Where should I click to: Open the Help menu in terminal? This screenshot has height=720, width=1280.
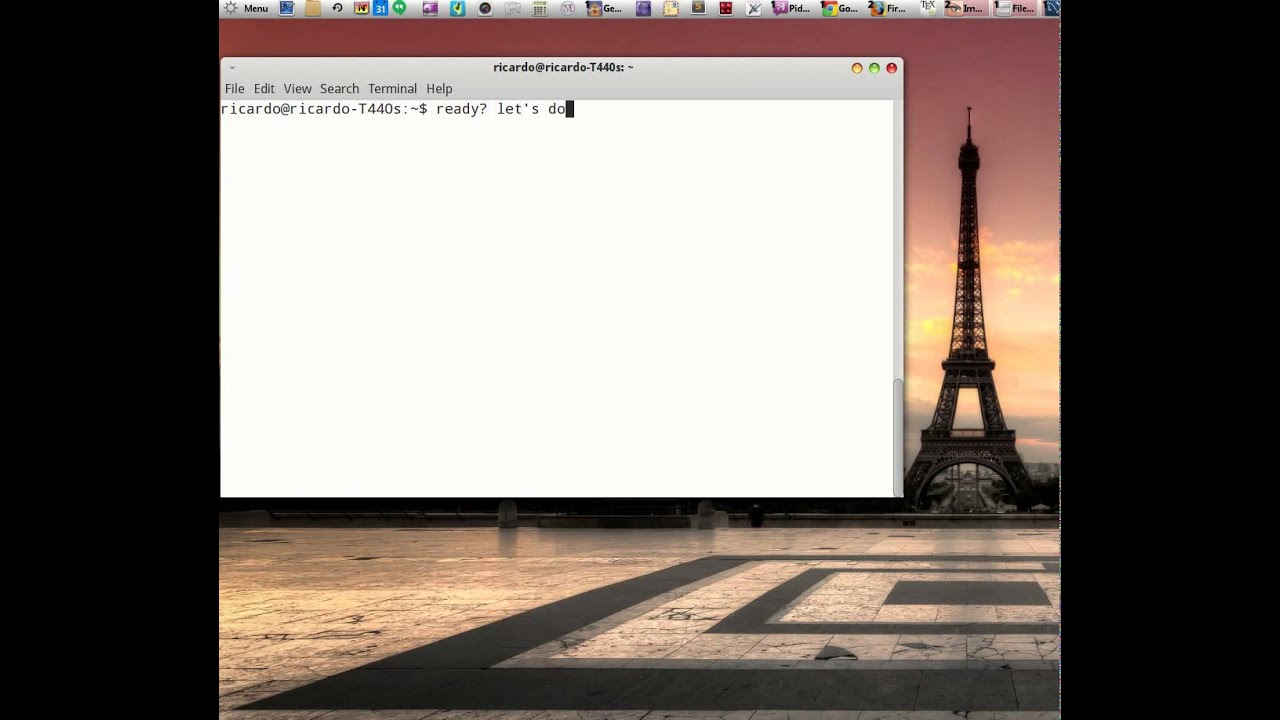pyautogui.click(x=439, y=89)
